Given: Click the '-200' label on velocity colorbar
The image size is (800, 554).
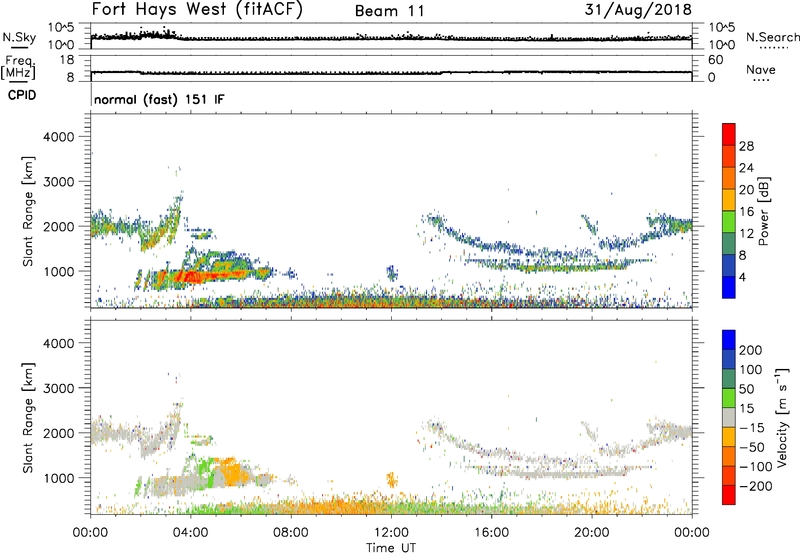Looking at the screenshot, I should pos(756,486).
